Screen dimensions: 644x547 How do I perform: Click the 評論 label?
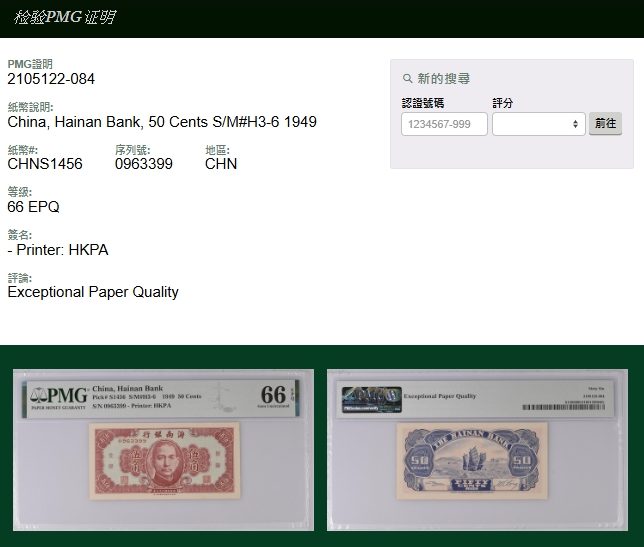[20, 278]
